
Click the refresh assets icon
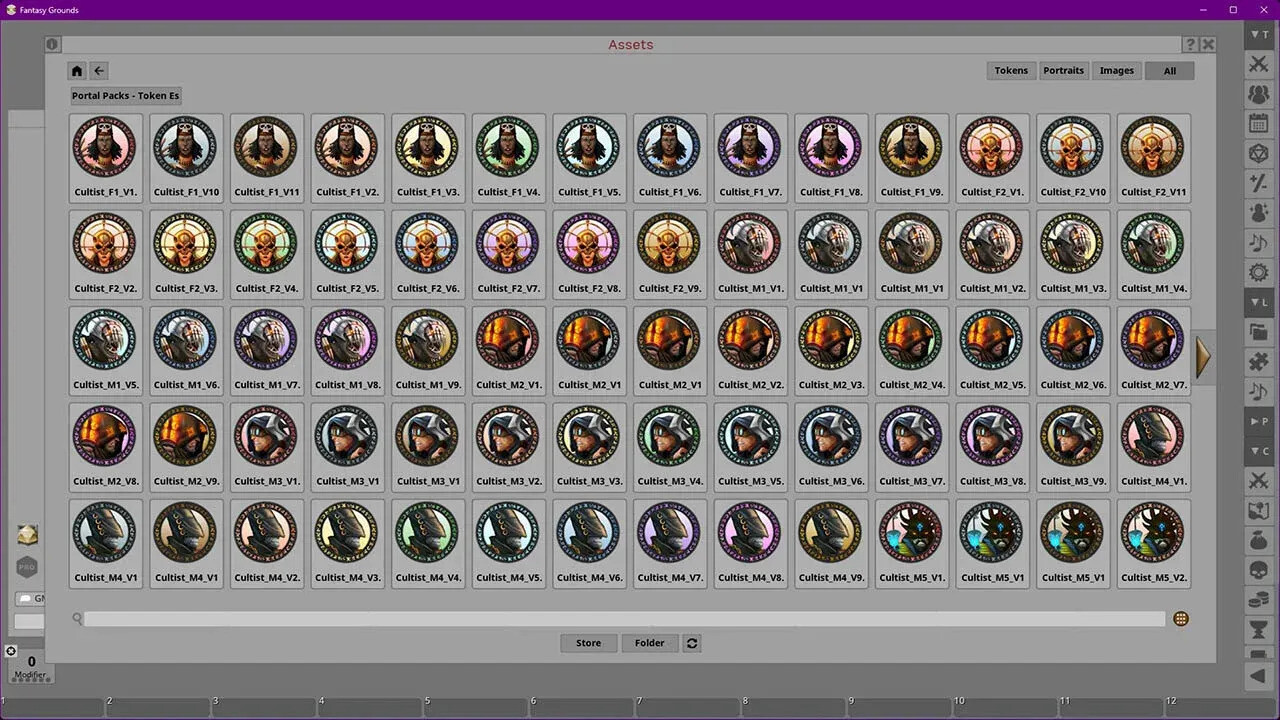point(692,643)
